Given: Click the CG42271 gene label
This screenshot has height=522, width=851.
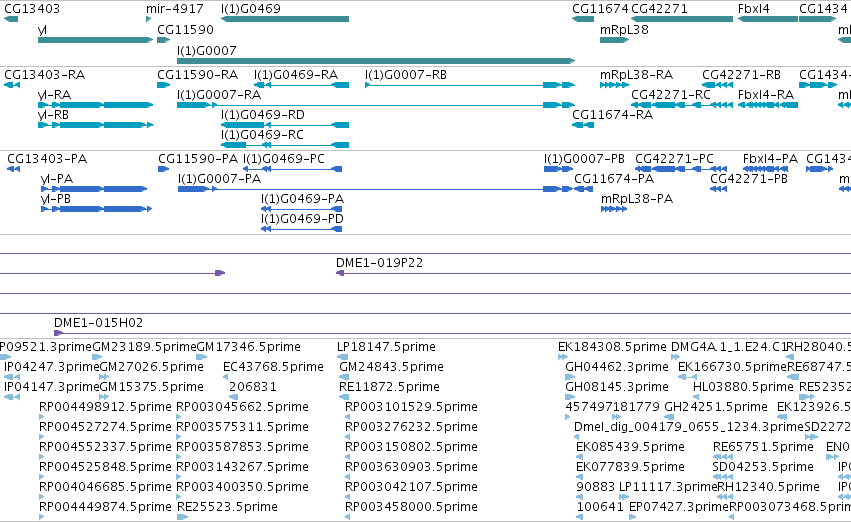Looking at the screenshot, I should tap(659, 9).
